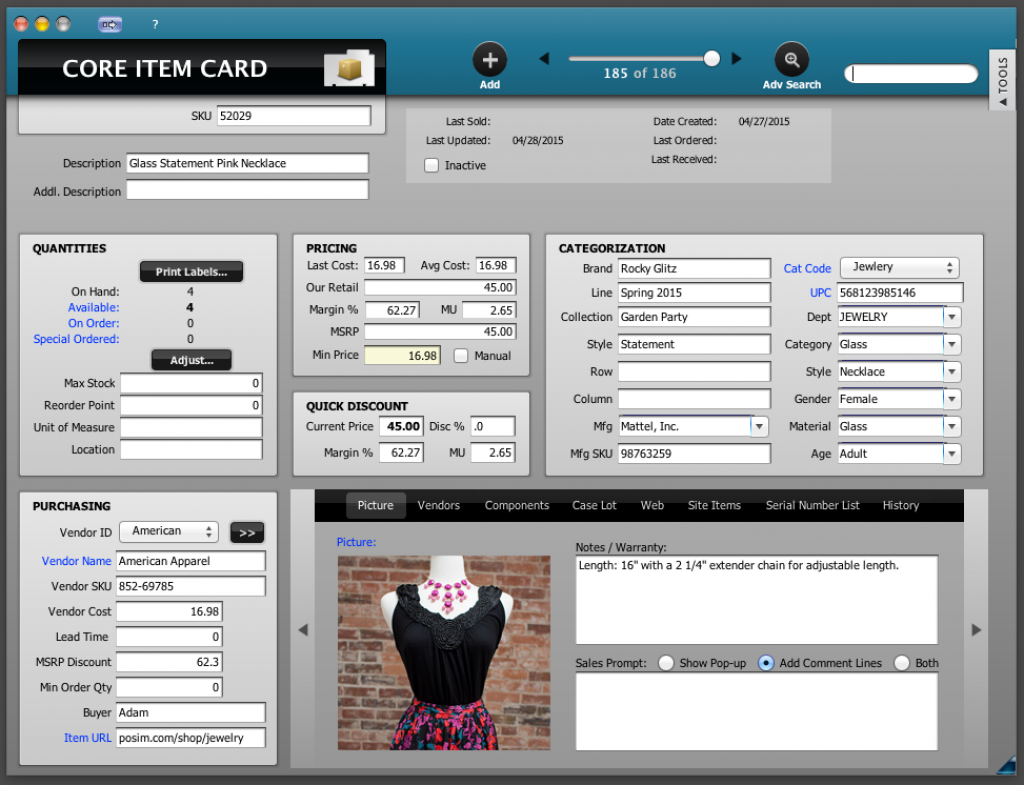Click the search field at the top right
1024x785 pixels.
[x=910, y=73]
